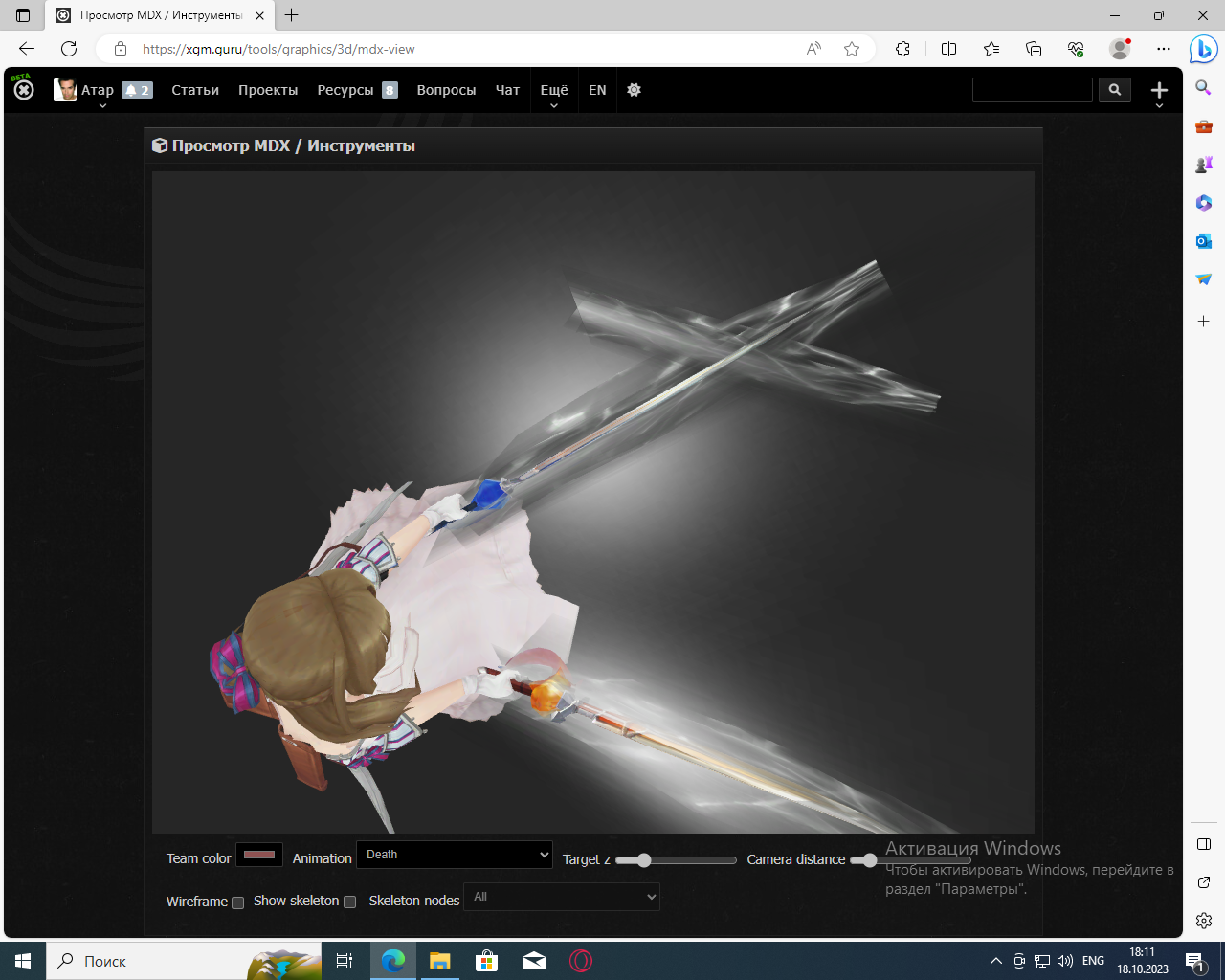Click the Windows taskbar Поиск search box
This screenshot has height=980, width=1225.
click(184, 961)
